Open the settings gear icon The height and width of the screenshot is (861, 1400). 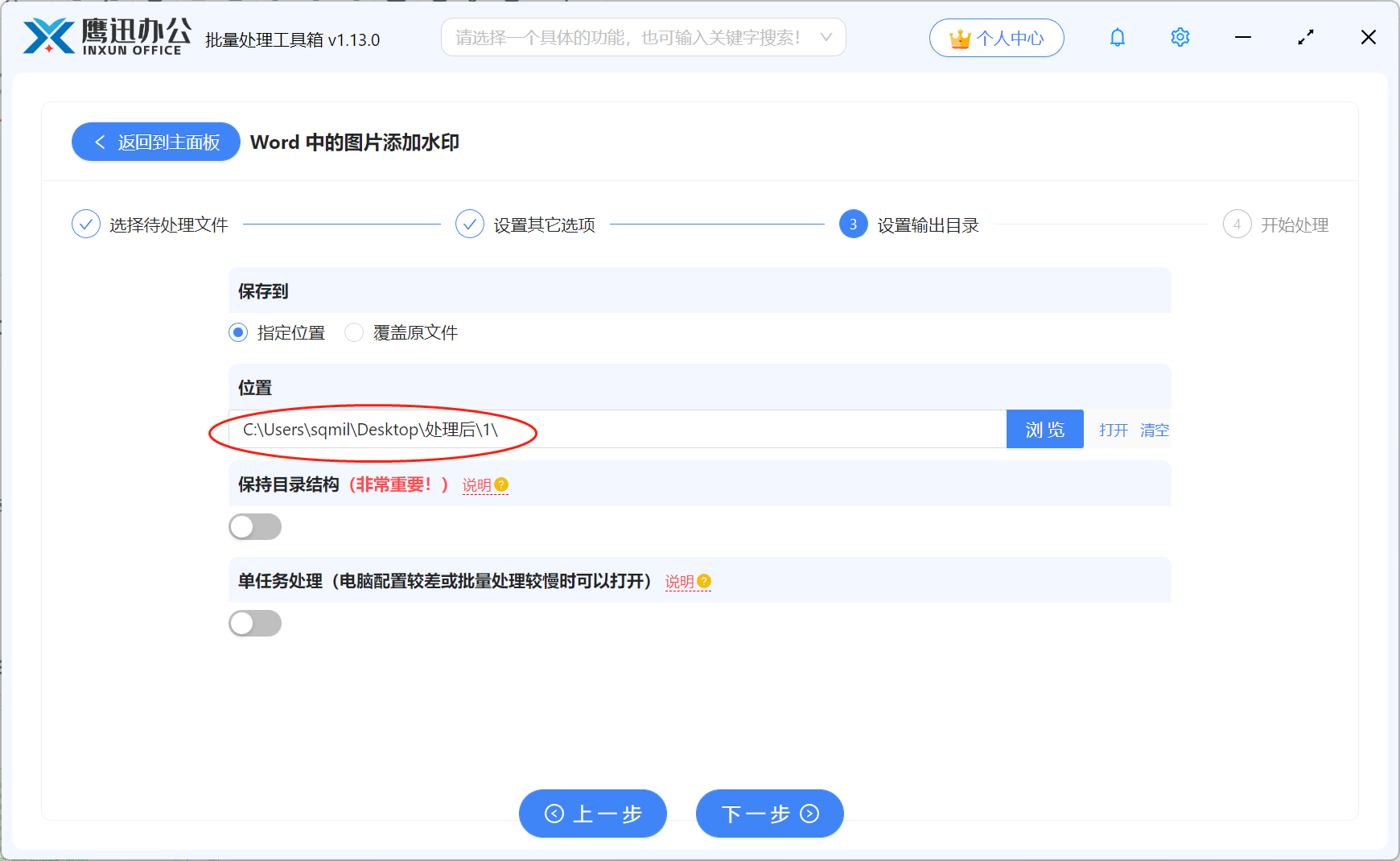(x=1180, y=37)
